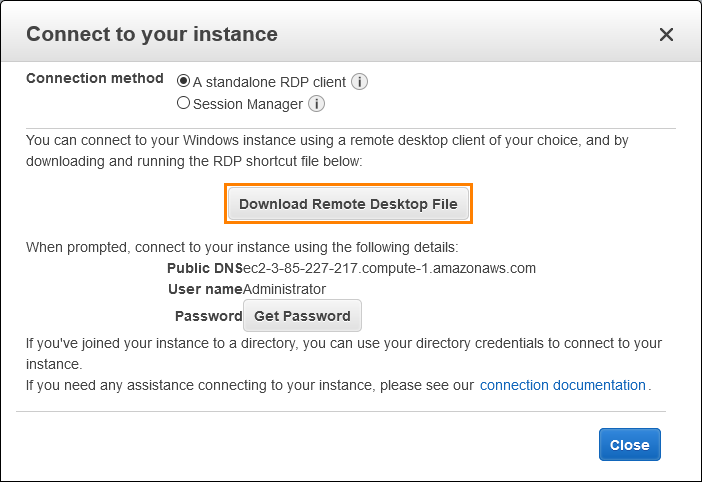Open the connection documentation link
The height and width of the screenshot is (482, 702).
(x=563, y=385)
